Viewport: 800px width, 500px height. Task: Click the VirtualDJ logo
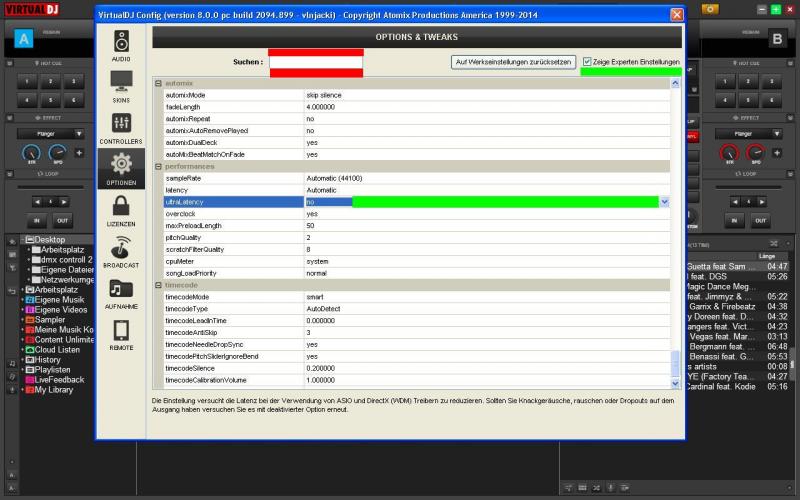pos(32,9)
